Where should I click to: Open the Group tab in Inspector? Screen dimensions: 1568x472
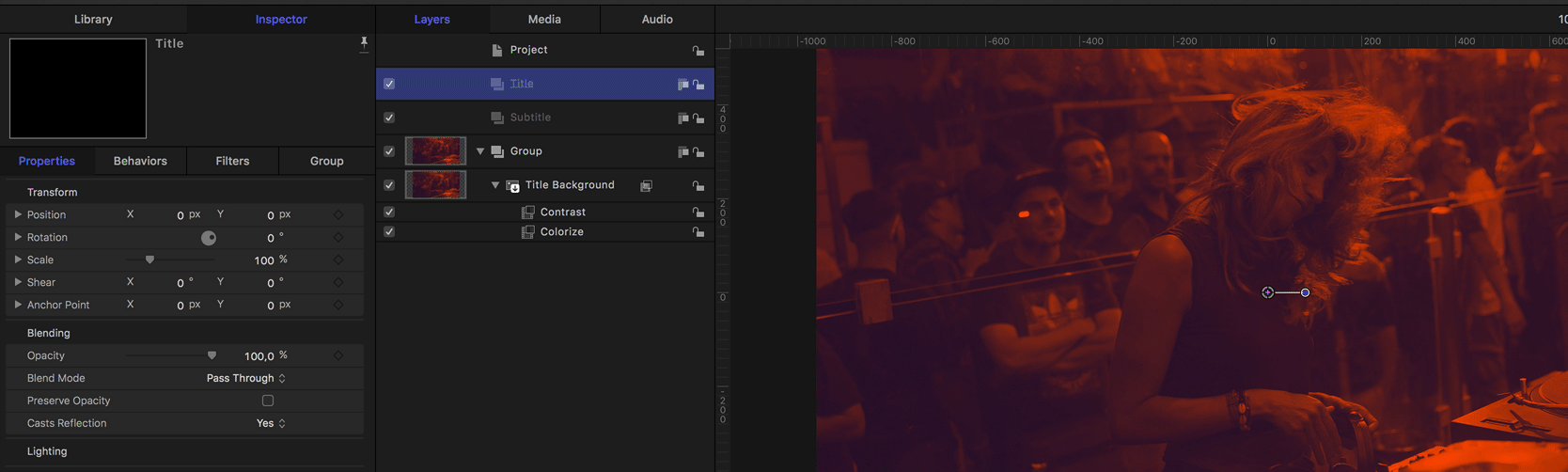[327, 161]
